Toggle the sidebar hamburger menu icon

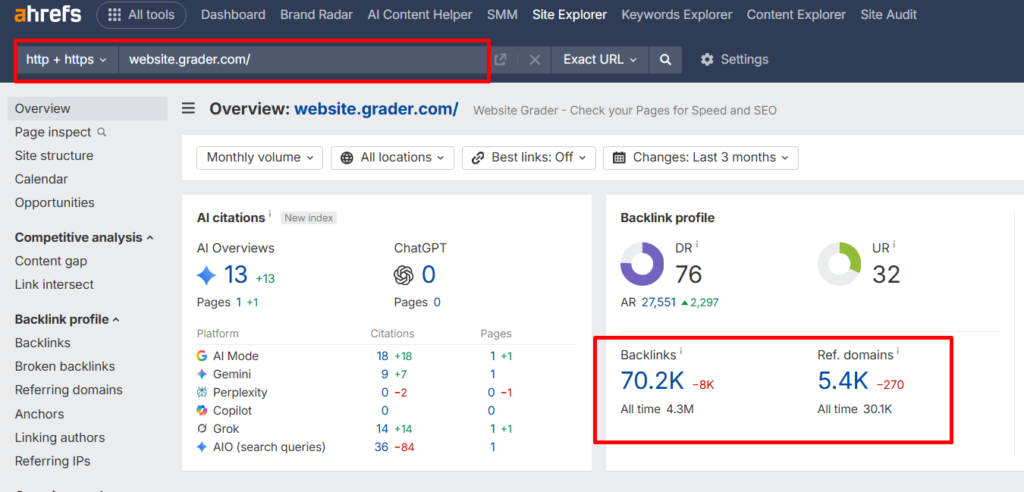pyautogui.click(x=189, y=108)
